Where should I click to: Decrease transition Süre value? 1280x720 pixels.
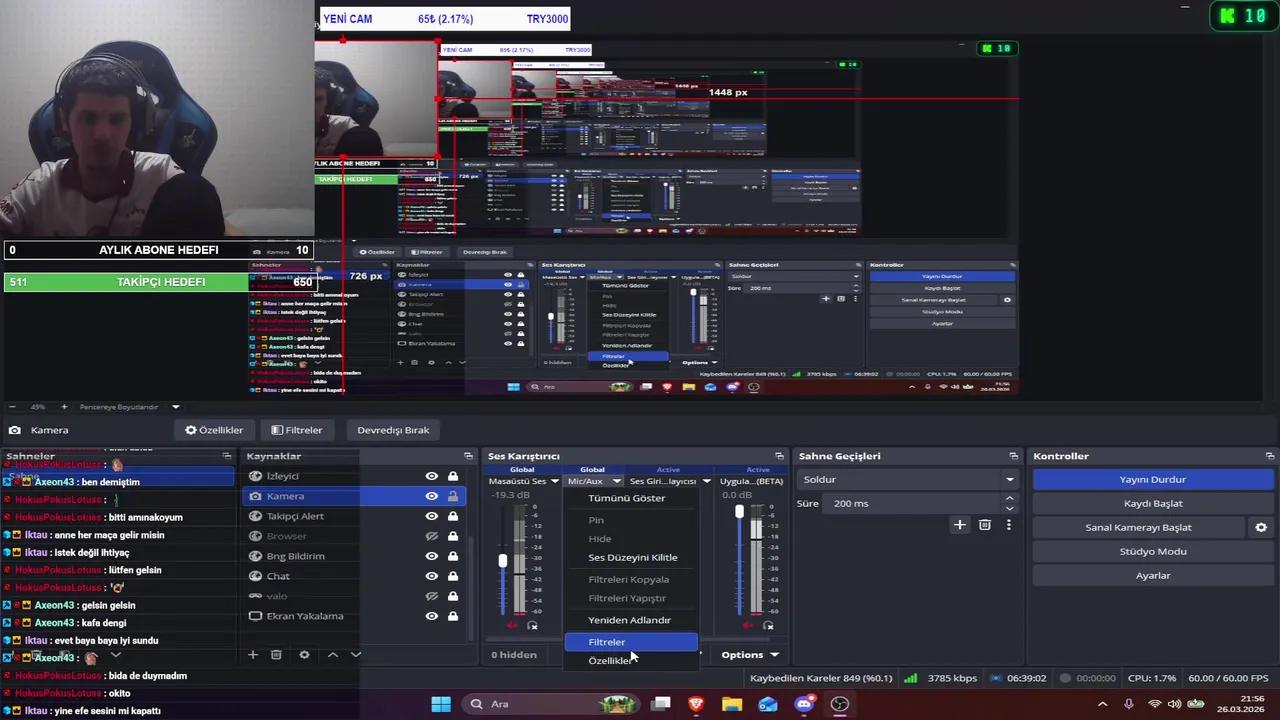[1009, 508]
